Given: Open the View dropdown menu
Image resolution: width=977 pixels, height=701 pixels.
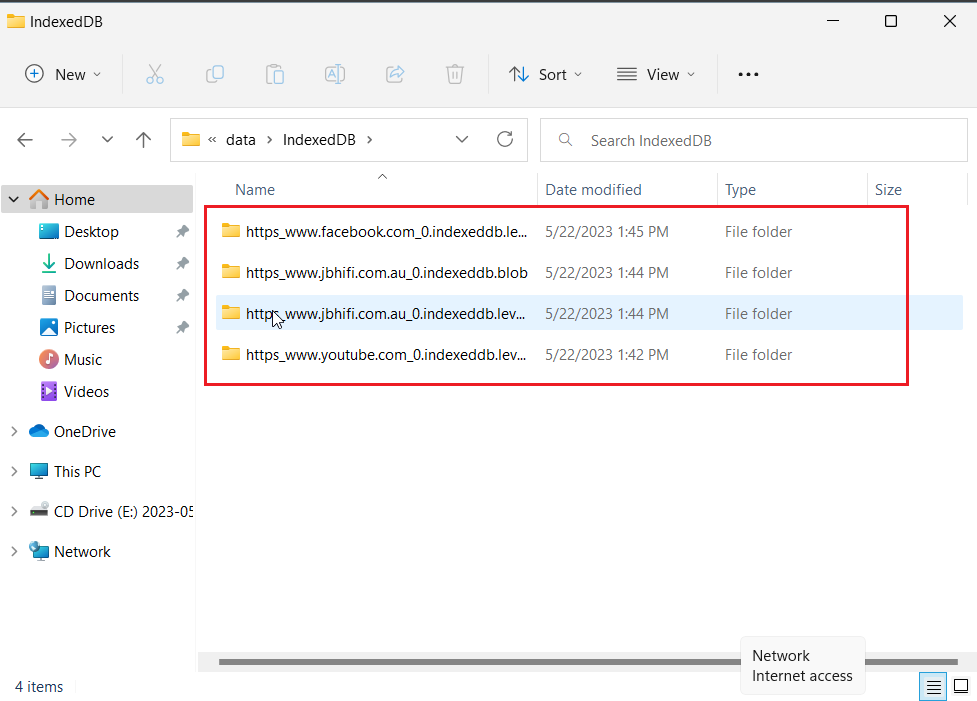Looking at the screenshot, I should point(656,74).
